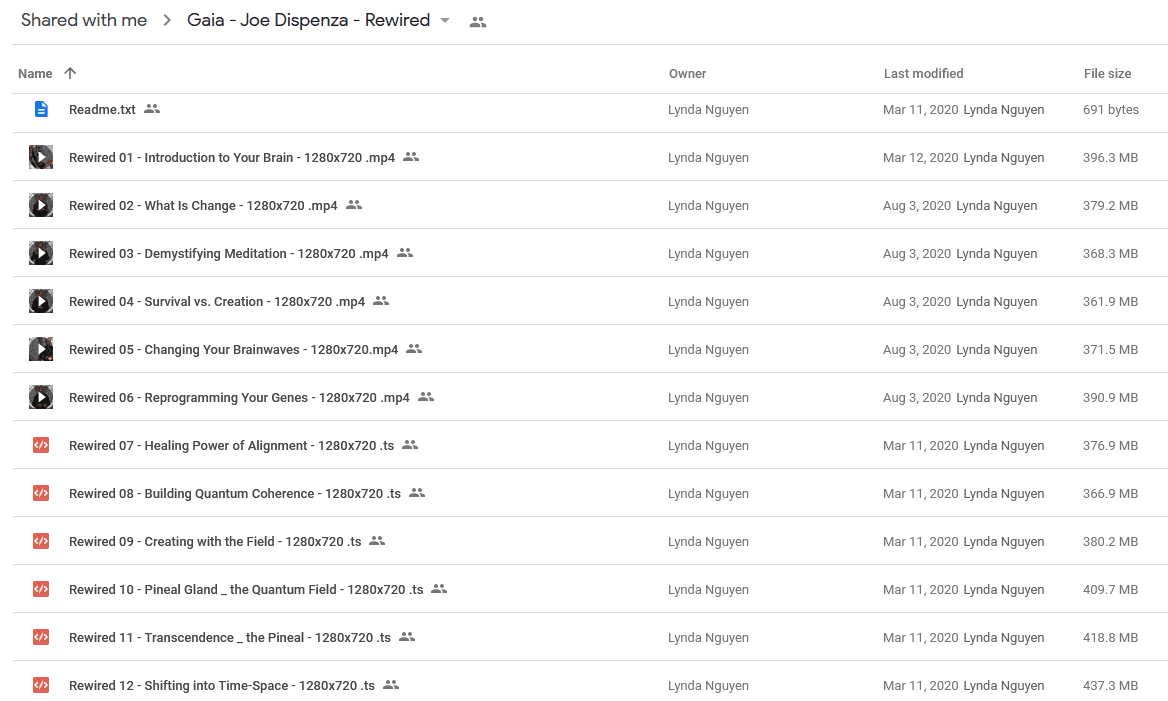
Task: Click Mar 11, 2020 date in Rewired 09 row
Action: point(920,542)
